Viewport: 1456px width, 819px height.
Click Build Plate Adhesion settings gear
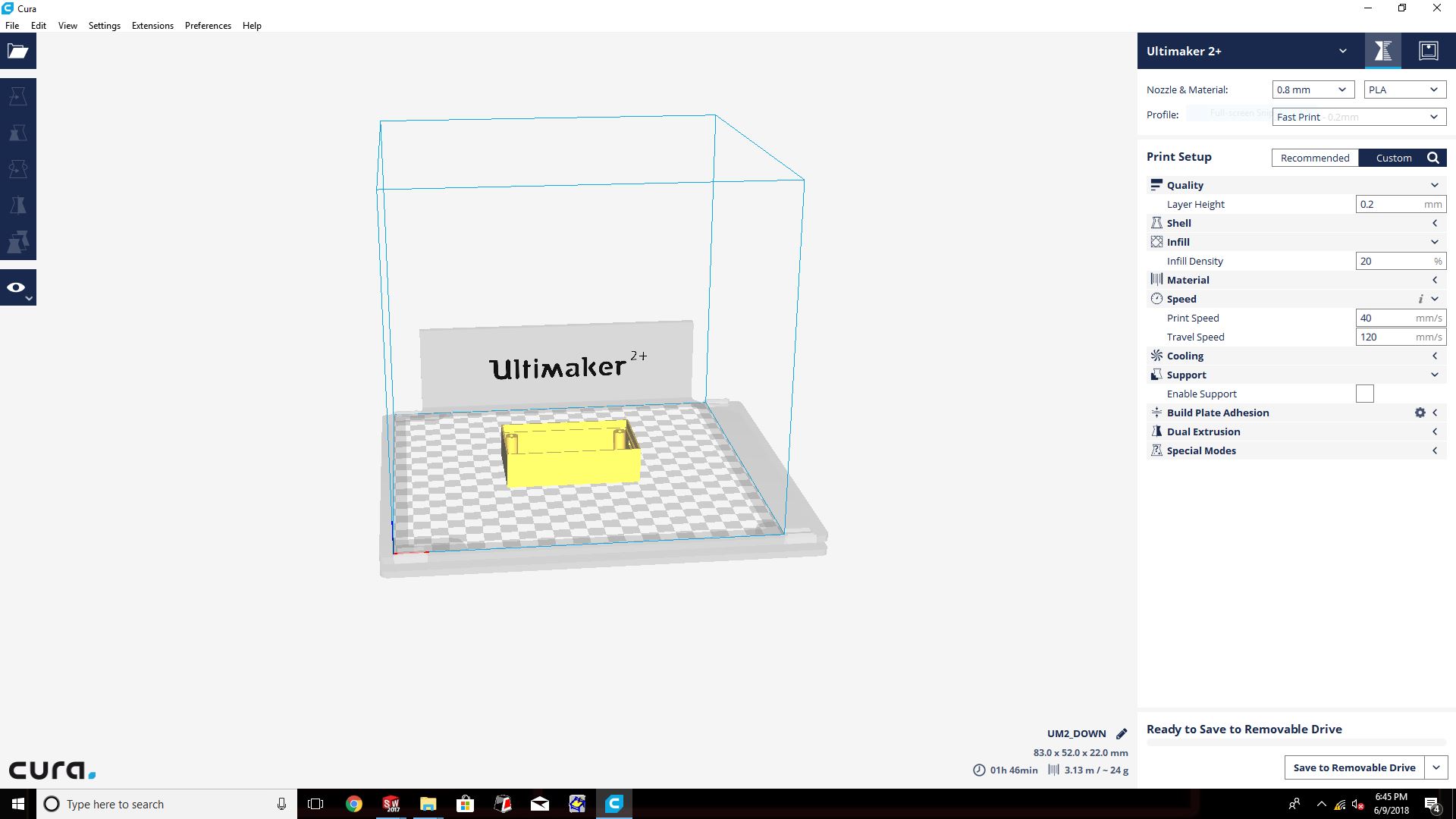pyautogui.click(x=1420, y=413)
